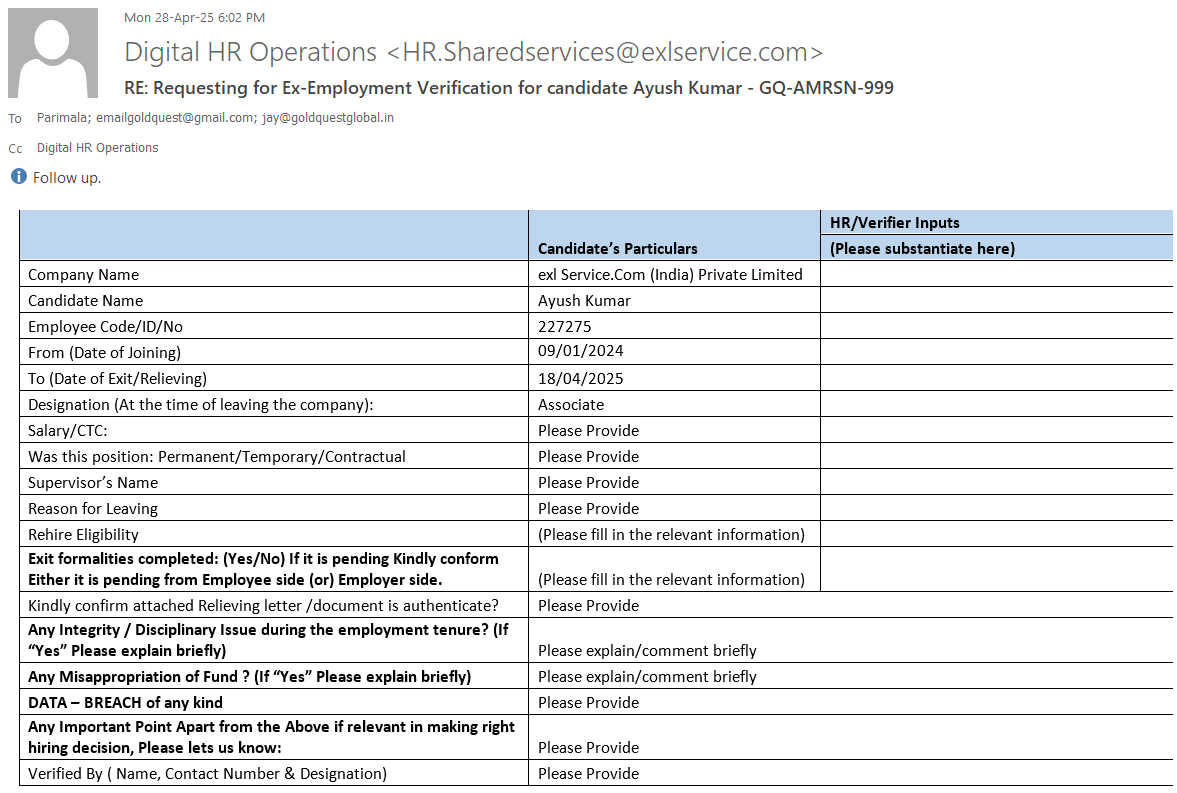
Task: Click Exit formalities completed label
Action: point(263,569)
